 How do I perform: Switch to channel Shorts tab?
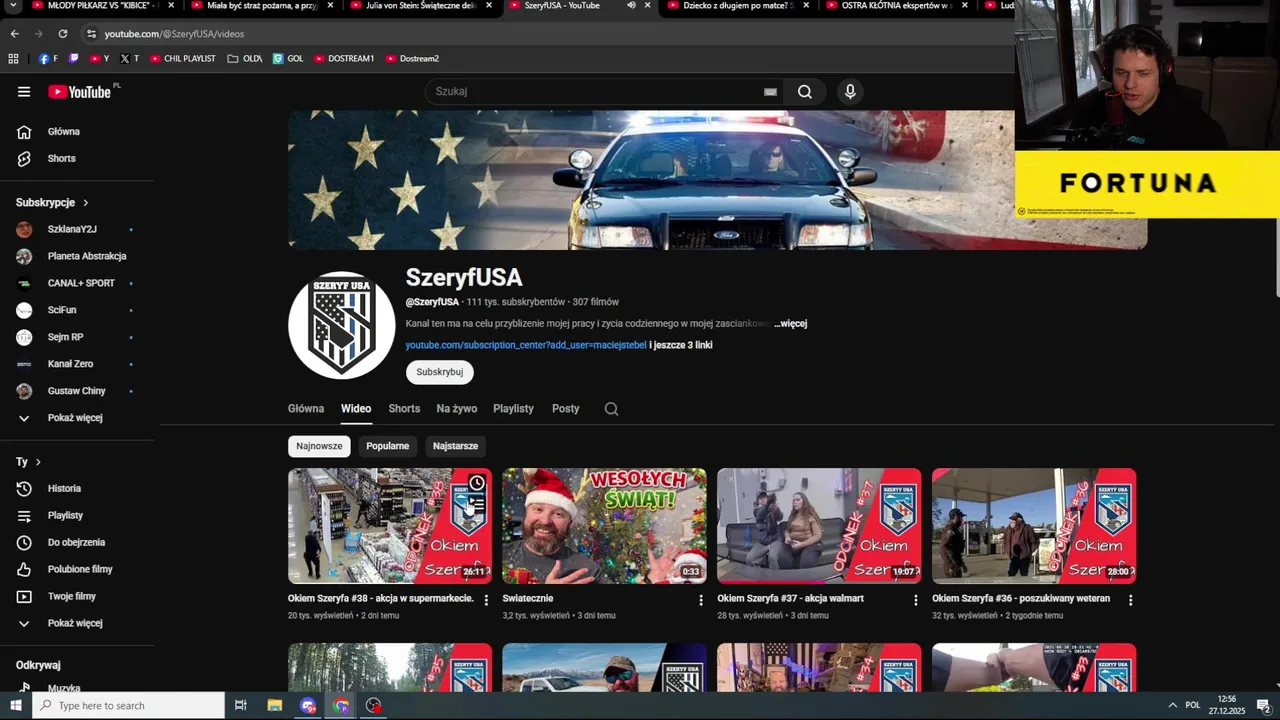pyautogui.click(x=404, y=408)
